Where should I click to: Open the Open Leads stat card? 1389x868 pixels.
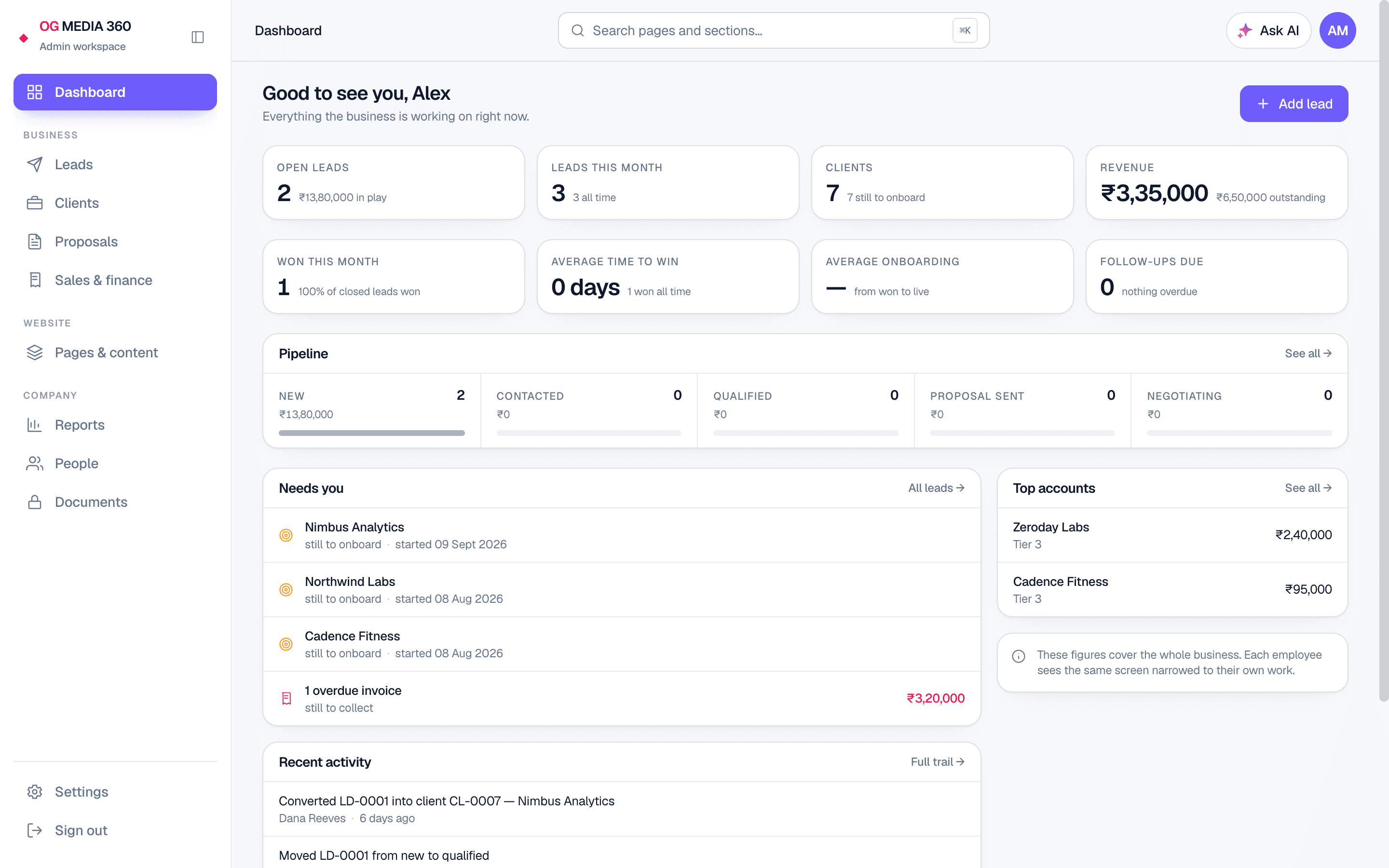(x=394, y=183)
